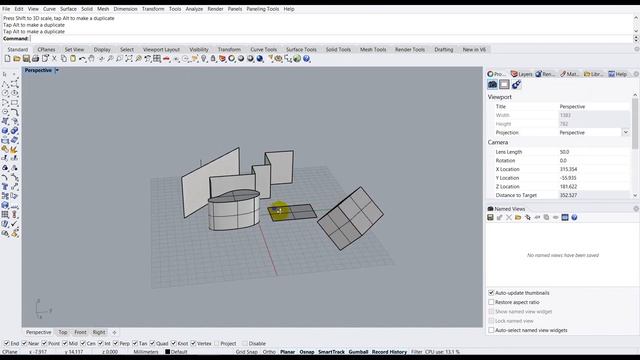Toggle the Cen osnap checkbox
Screen dimensions: 640x360
pyautogui.click(x=83, y=343)
